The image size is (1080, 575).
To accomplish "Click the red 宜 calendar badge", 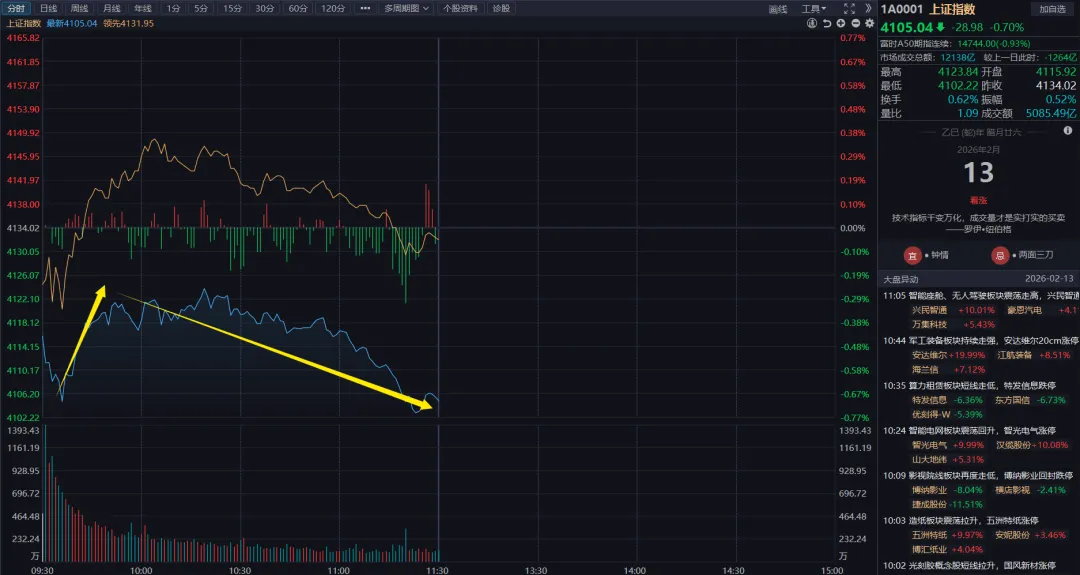I will tap(913, 255).
